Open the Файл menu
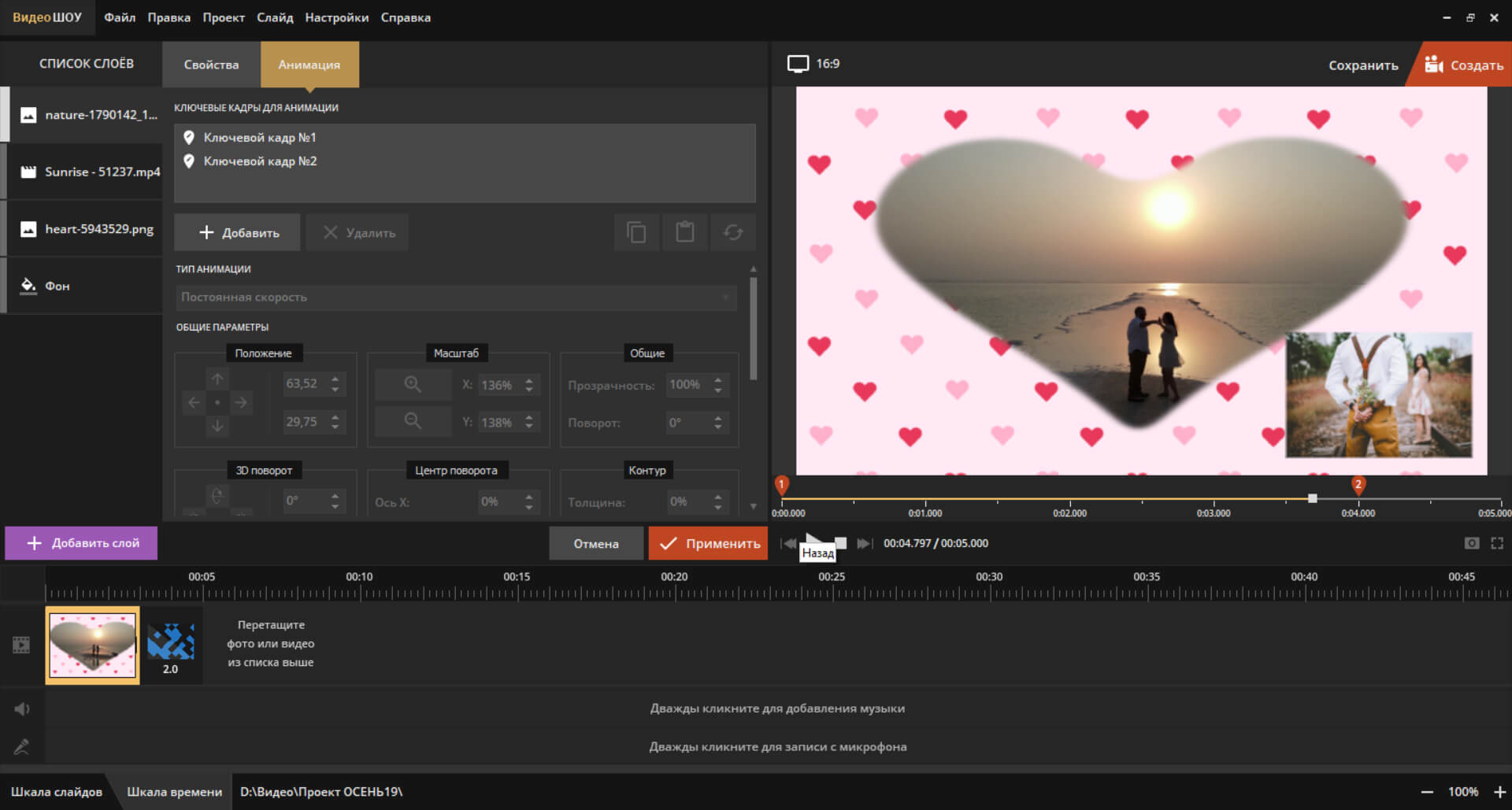The image size is (1512, 810). [120, 17]
